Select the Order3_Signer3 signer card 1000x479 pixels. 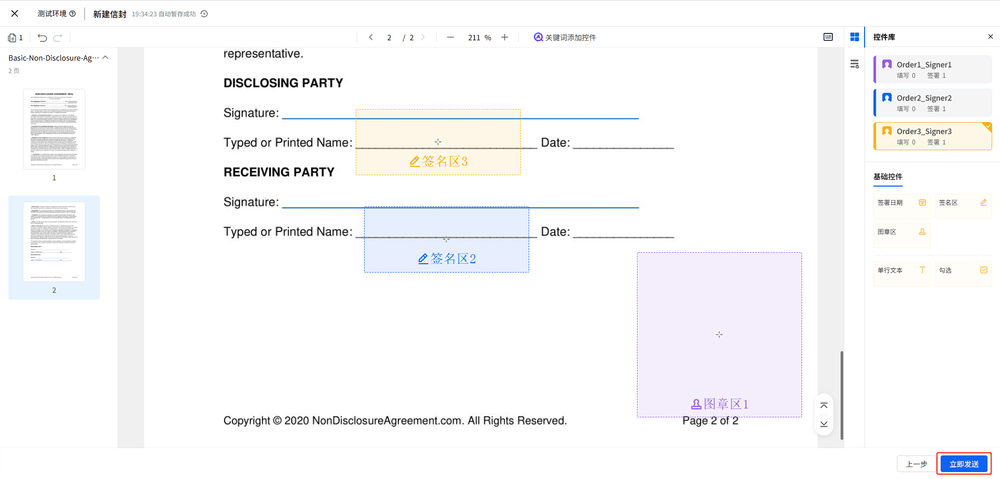(x=932, y=136)
